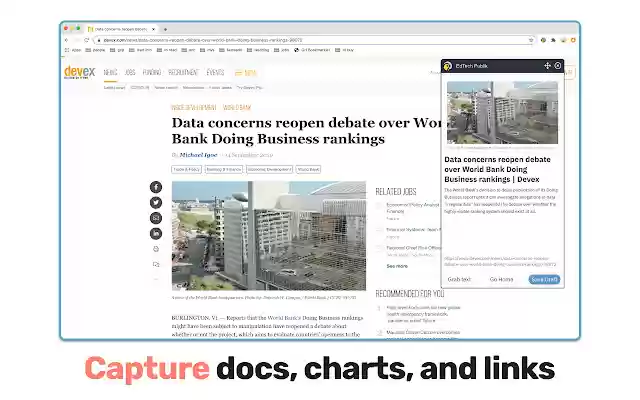The width and height of the screenshot is (640, 400).
Task: Reload the page
Action: pos(87,40)
